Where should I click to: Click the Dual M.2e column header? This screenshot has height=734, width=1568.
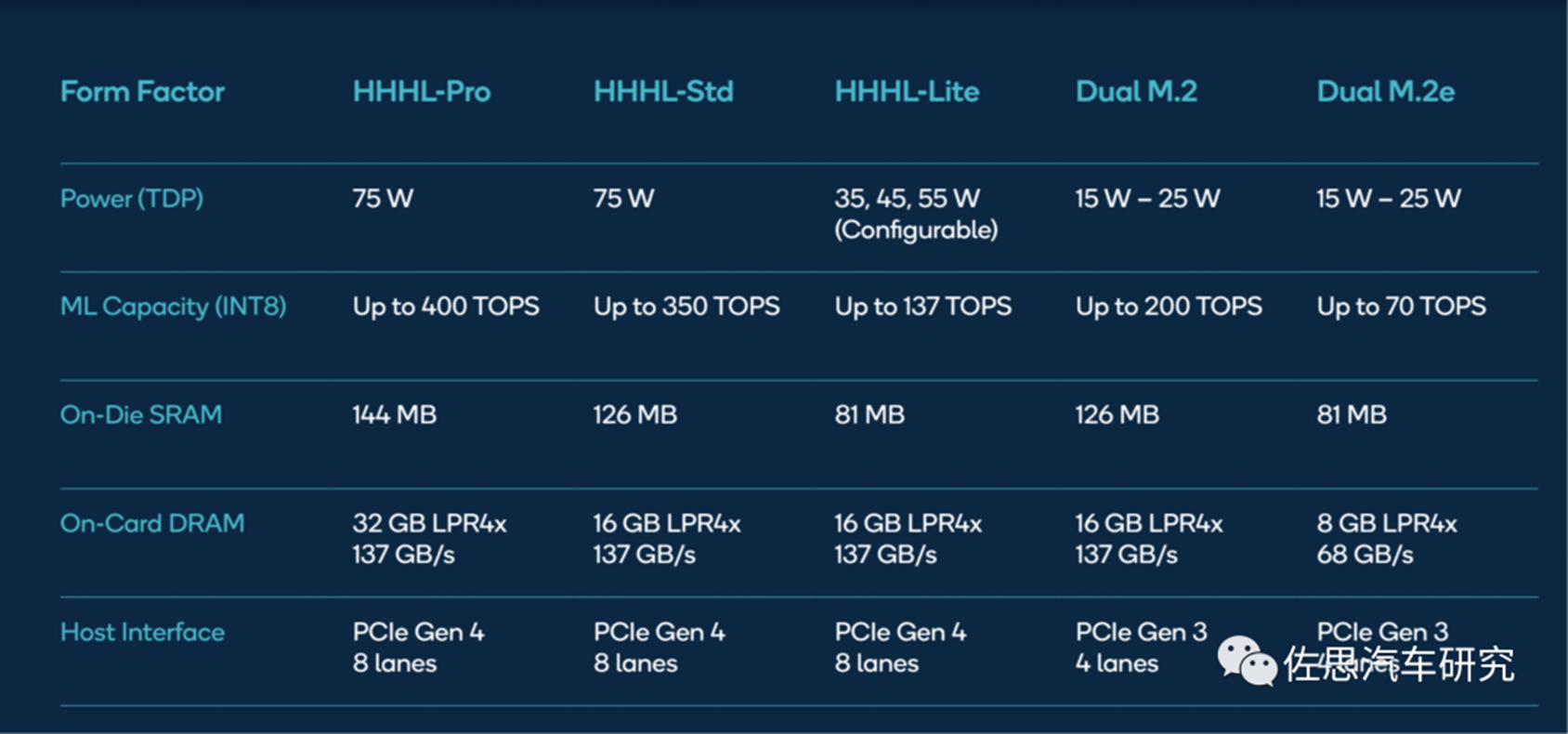1385,92
